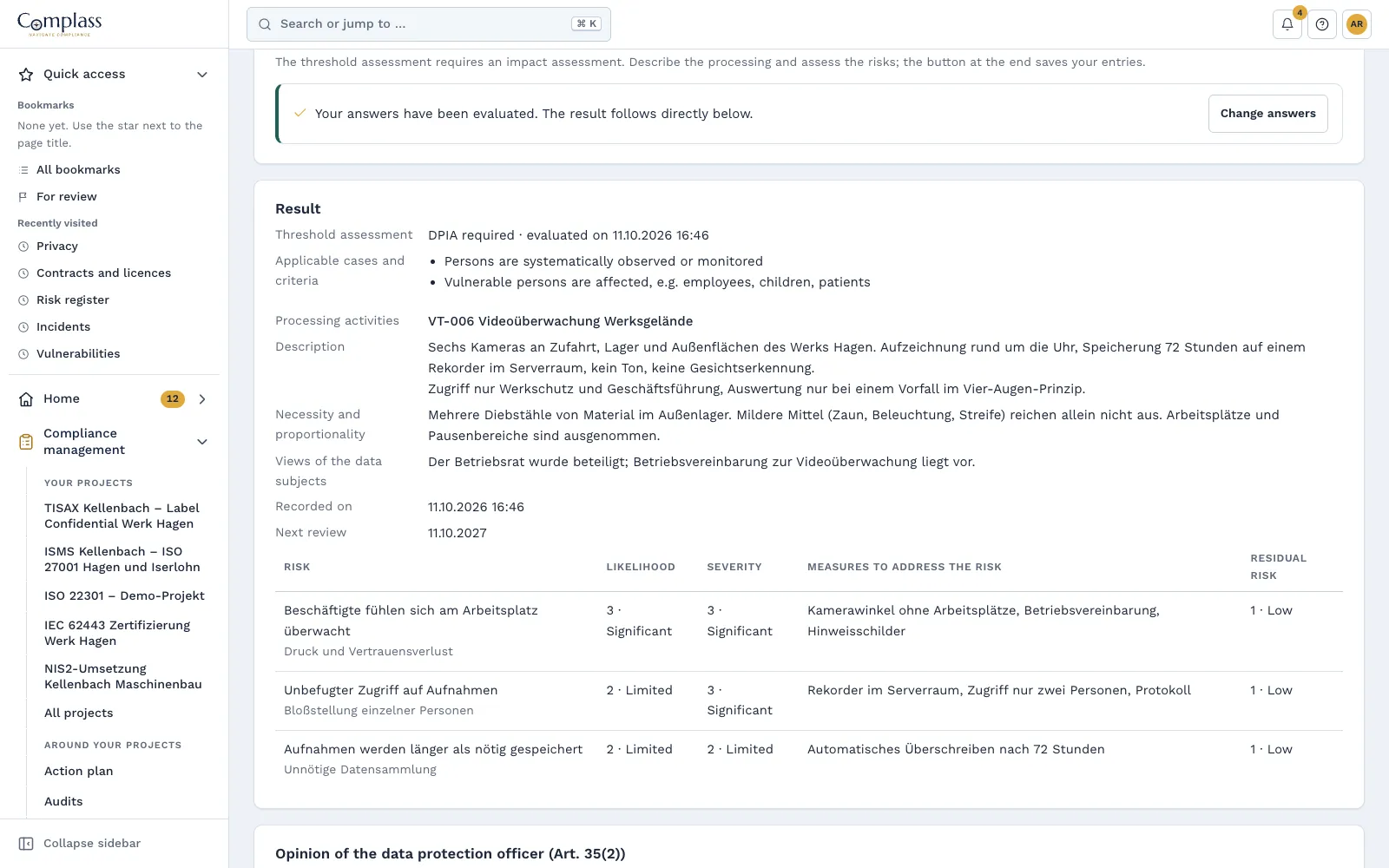
Task: Open the notifications bell
Action: point(1287,24)
